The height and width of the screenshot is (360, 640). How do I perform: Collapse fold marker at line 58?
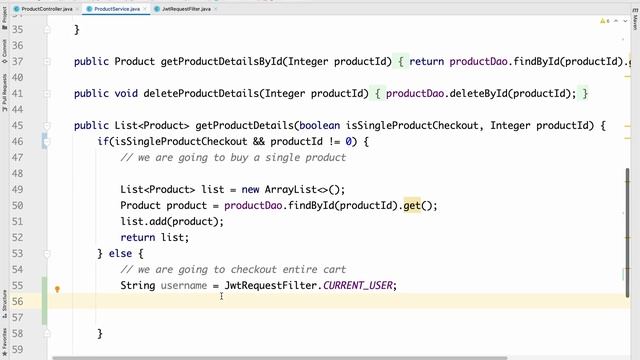tap(47, 334)
